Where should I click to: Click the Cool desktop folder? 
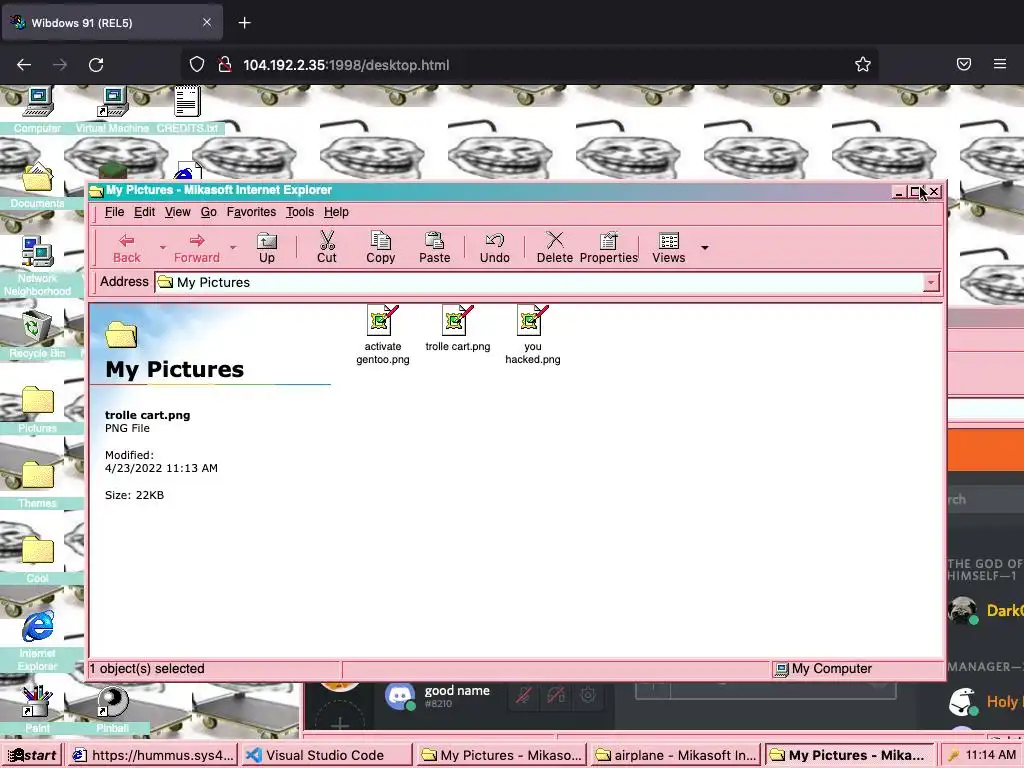[x=37, y=560]
